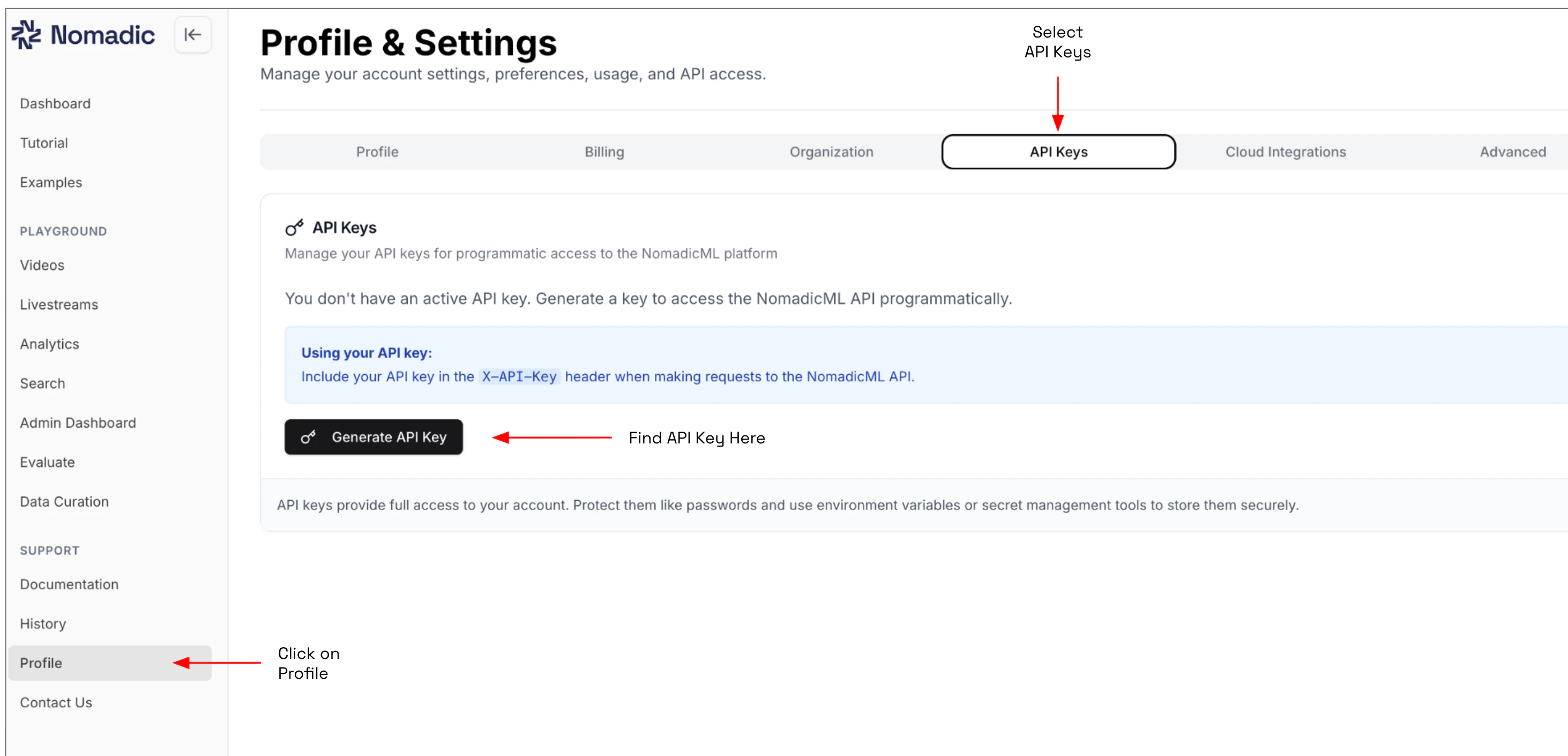Open Data Curation

(x=64, y=502)
